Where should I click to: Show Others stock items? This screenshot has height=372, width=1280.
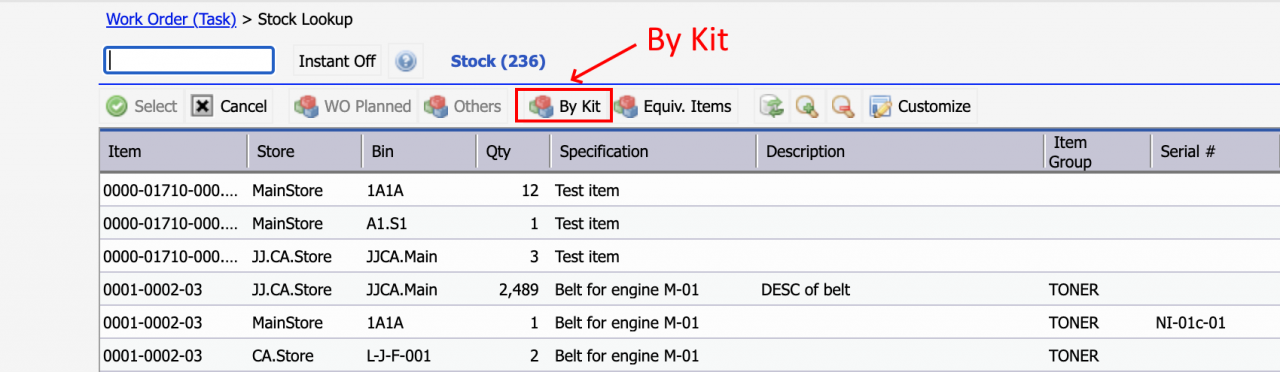click(462, 106)
